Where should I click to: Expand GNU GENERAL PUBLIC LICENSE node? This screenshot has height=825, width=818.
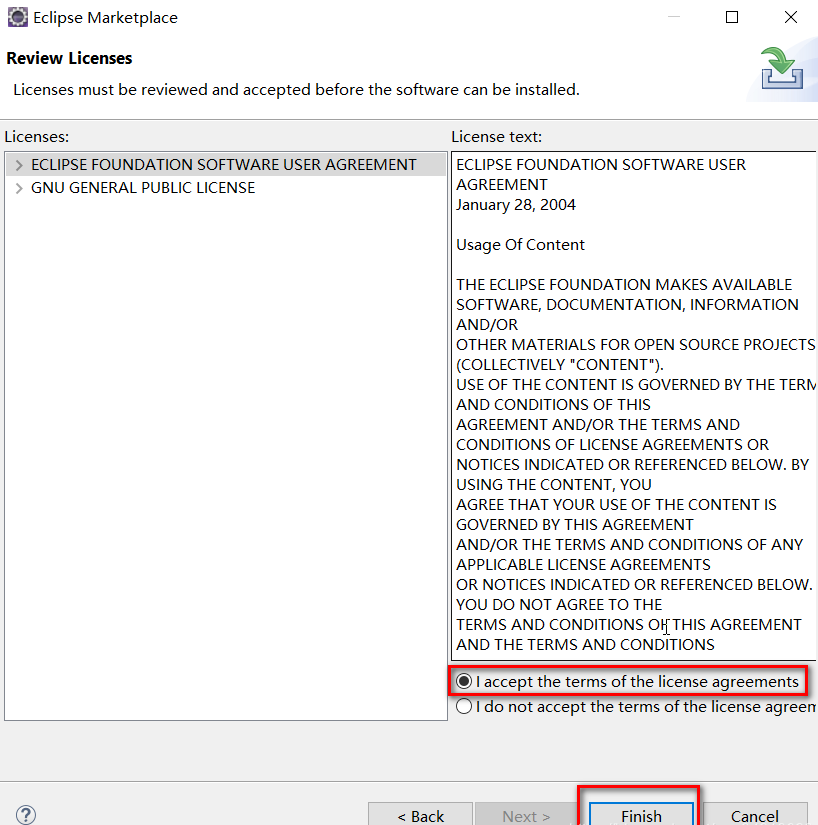(x=19, y=188)
